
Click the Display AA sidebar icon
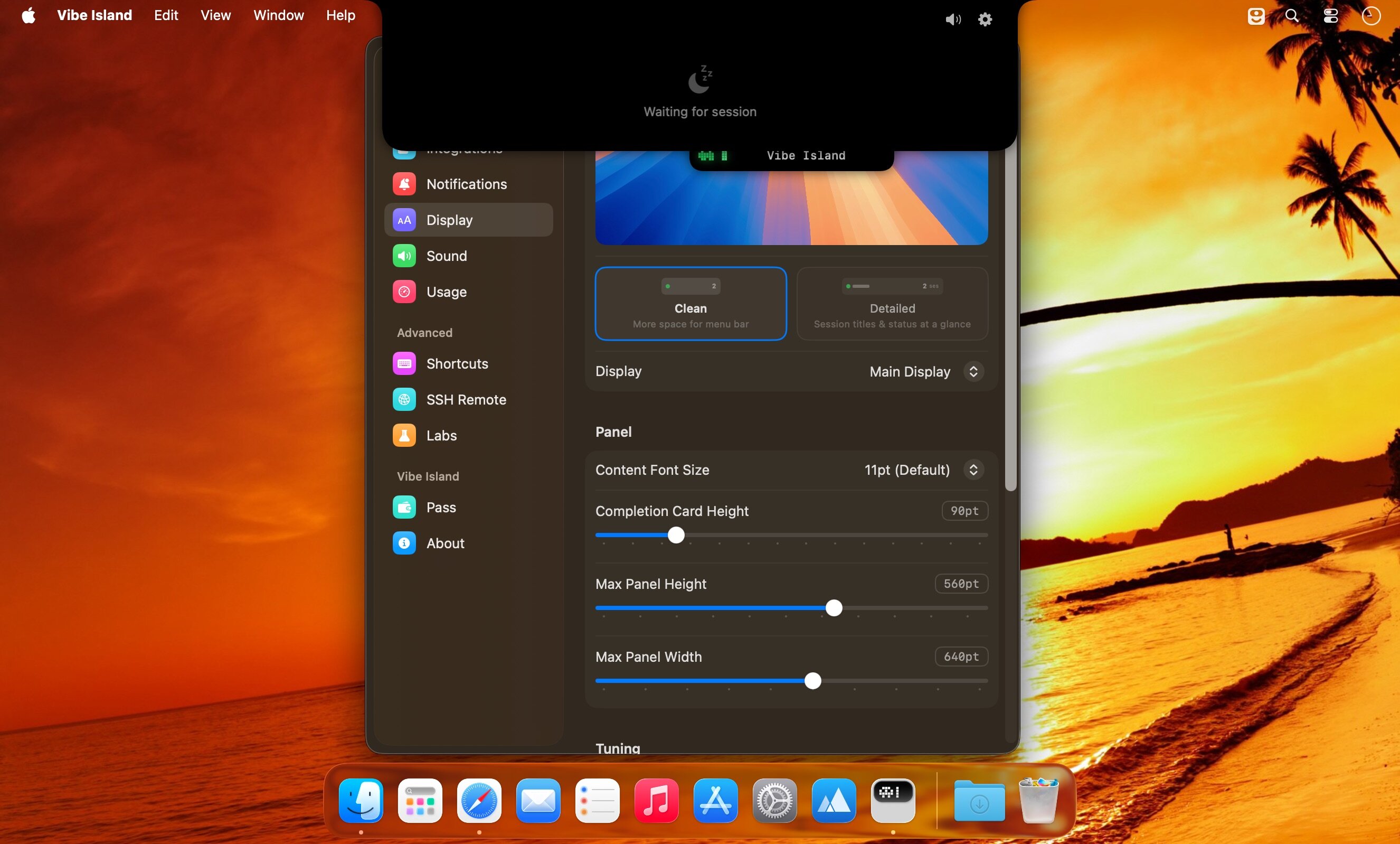404,220
